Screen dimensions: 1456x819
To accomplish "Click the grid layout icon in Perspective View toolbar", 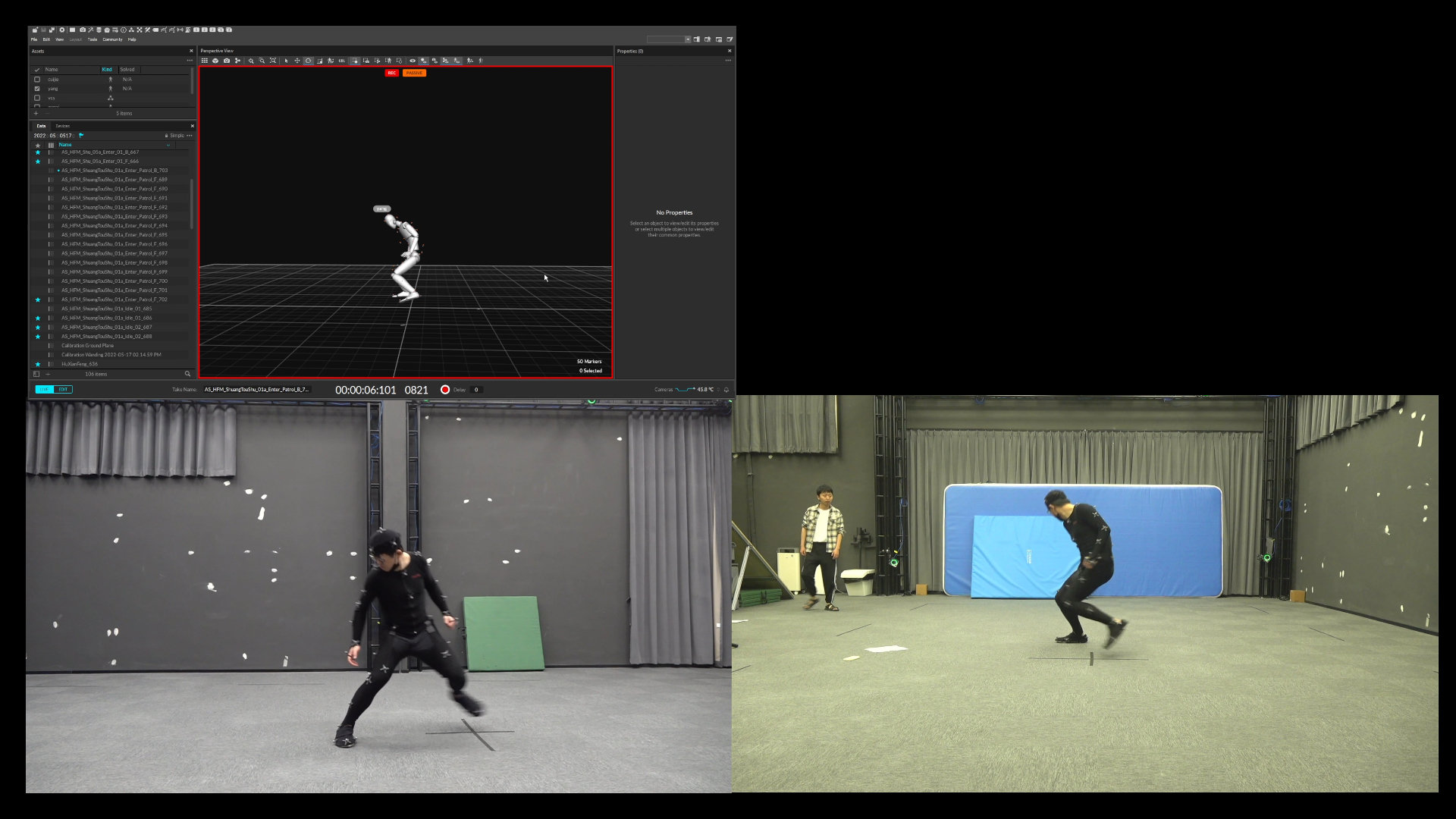I will [205, 61].
